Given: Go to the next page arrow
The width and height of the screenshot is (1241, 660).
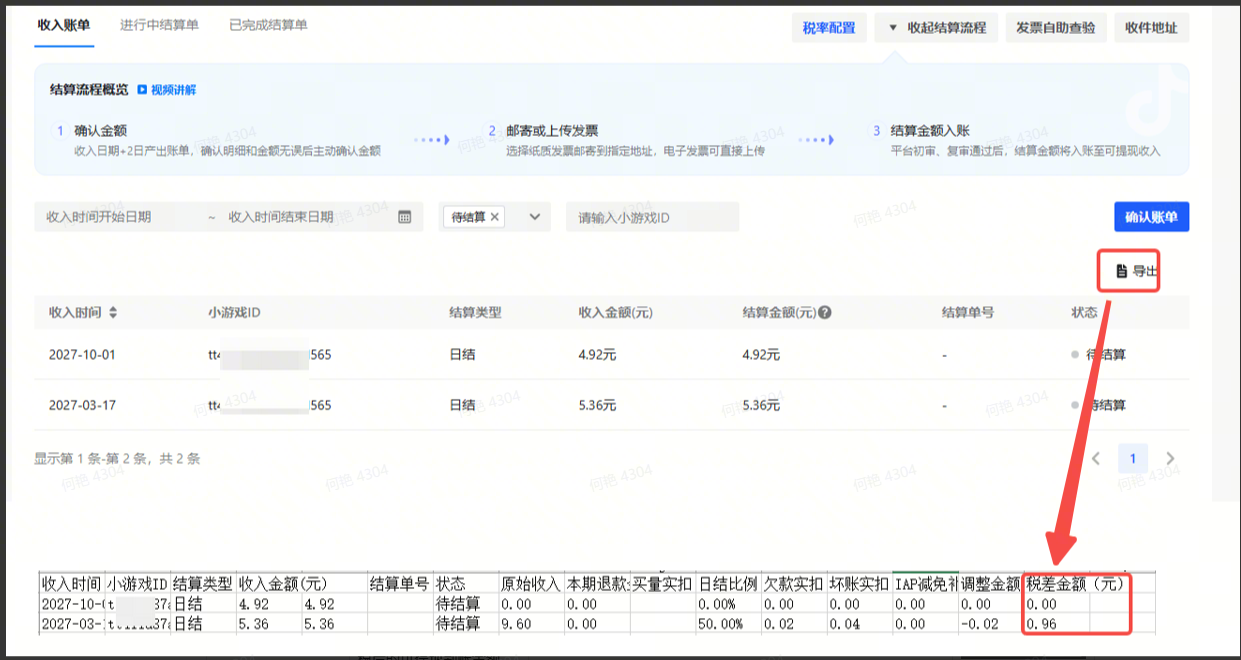Looking at the screenshot, I should [1170, 459].
